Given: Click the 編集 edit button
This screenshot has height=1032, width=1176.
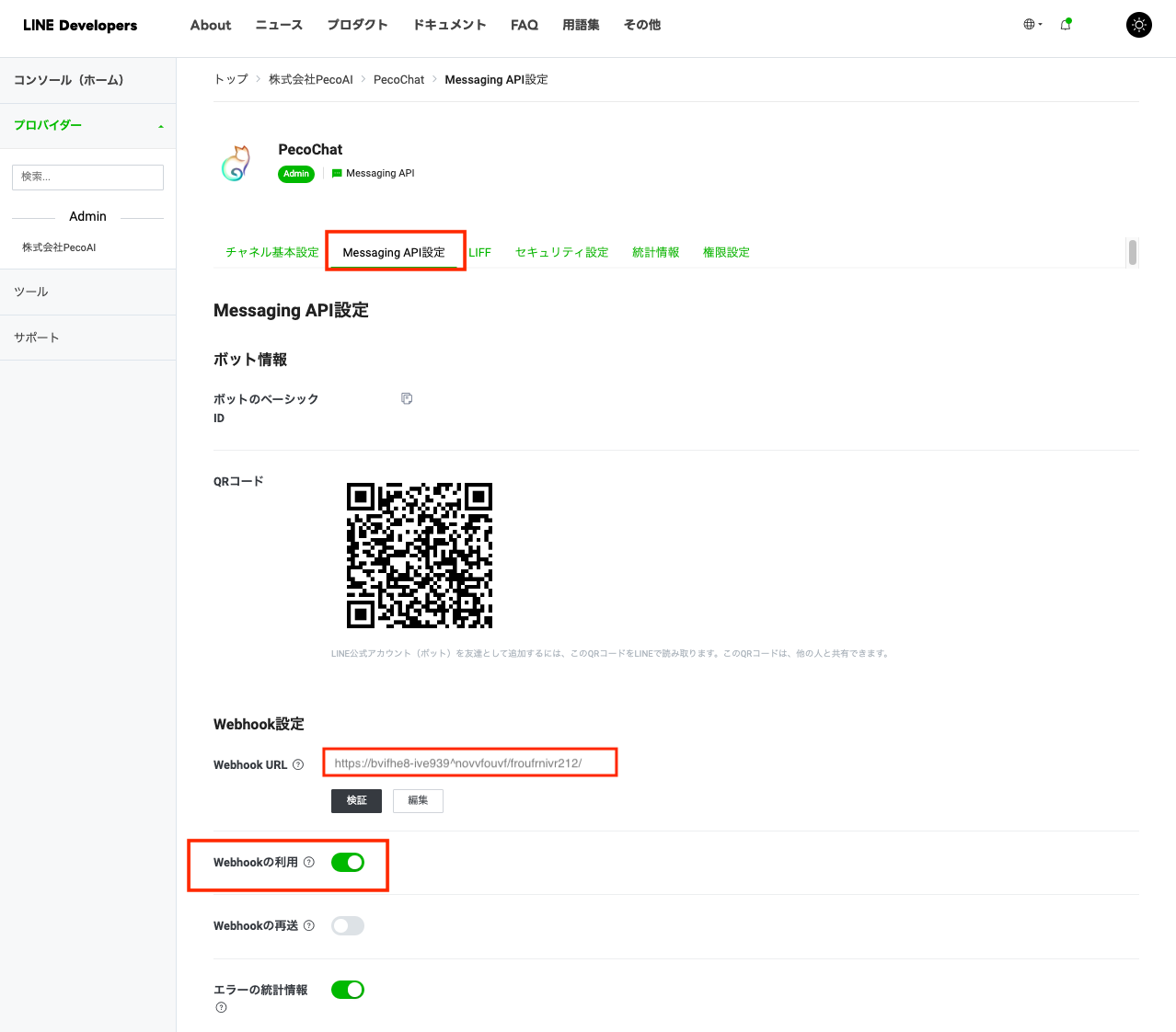Looking at the screenshot, I should click(418, 800).
